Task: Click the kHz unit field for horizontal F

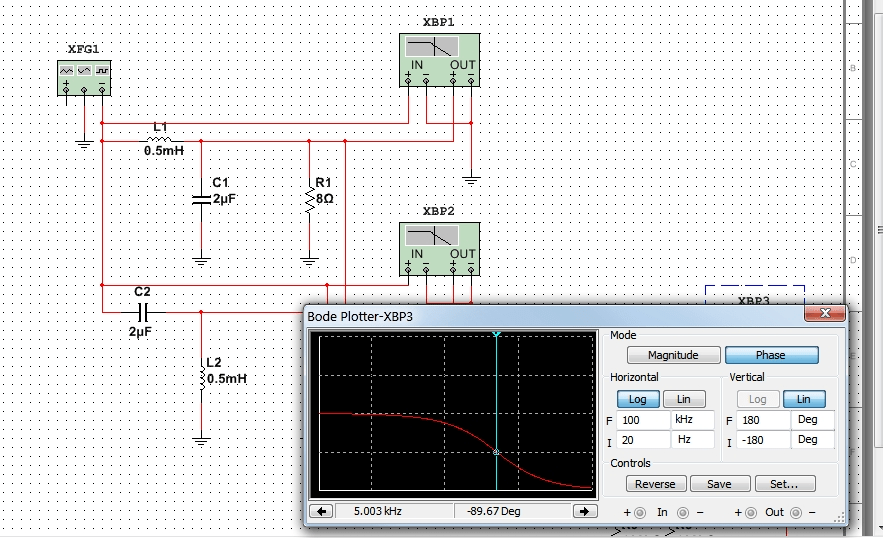Action: (692, 420)
